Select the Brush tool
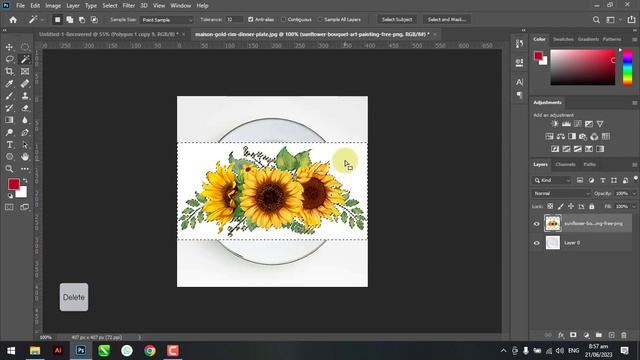This screenshot has width=640, height=360. [x=9, y=96]
